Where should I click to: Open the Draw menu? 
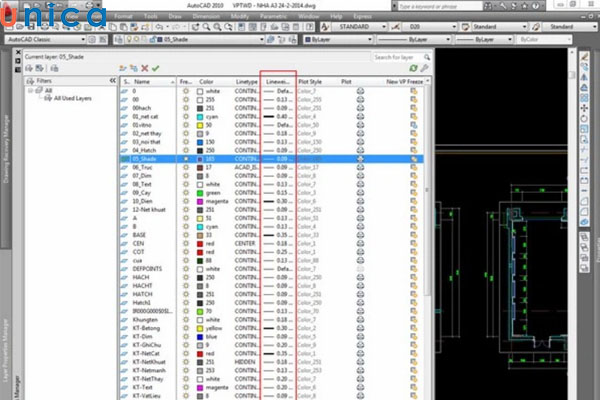pos(175,16)
